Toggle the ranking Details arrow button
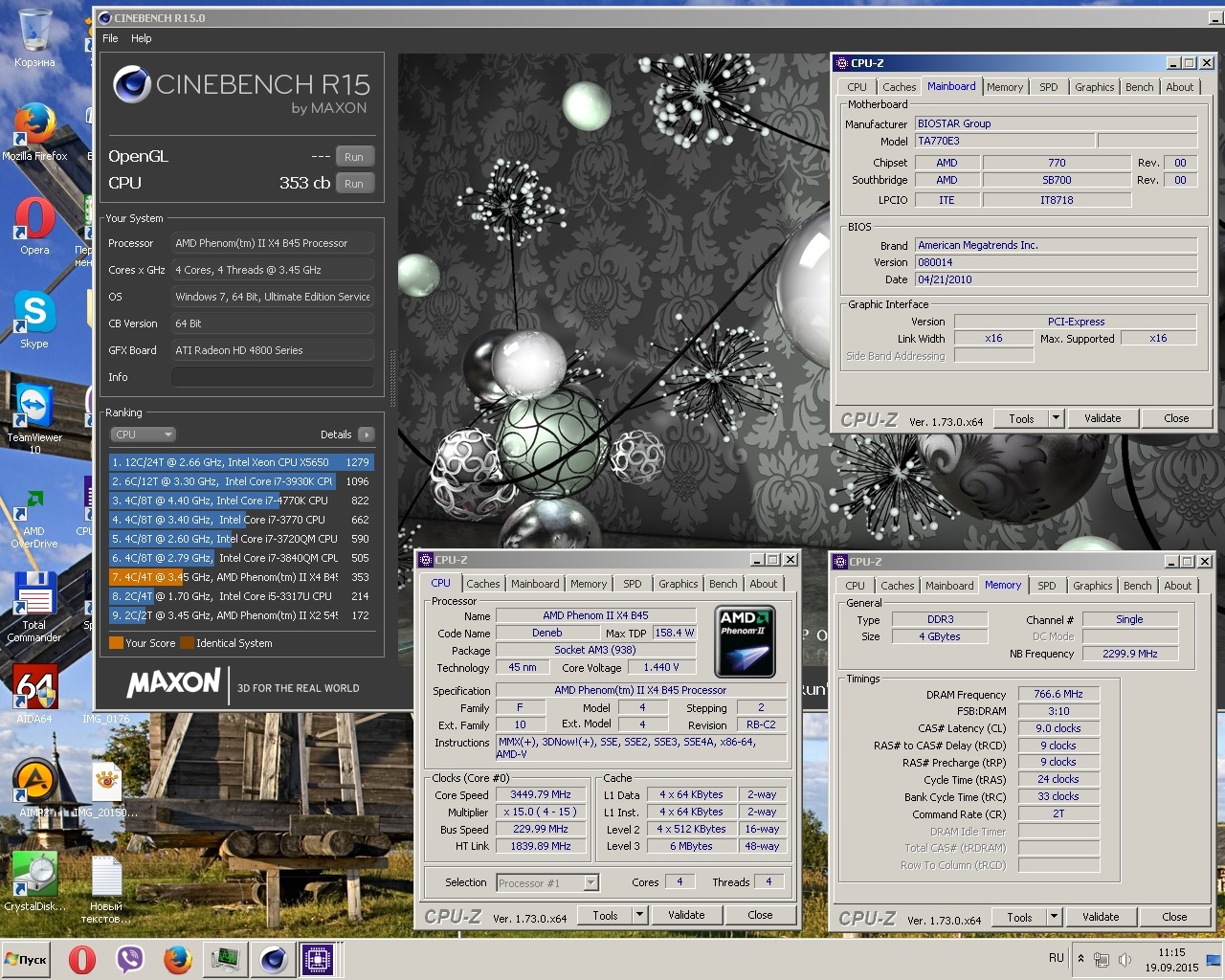The width and height of the screenshot is (1225, 980). point(366,434)
